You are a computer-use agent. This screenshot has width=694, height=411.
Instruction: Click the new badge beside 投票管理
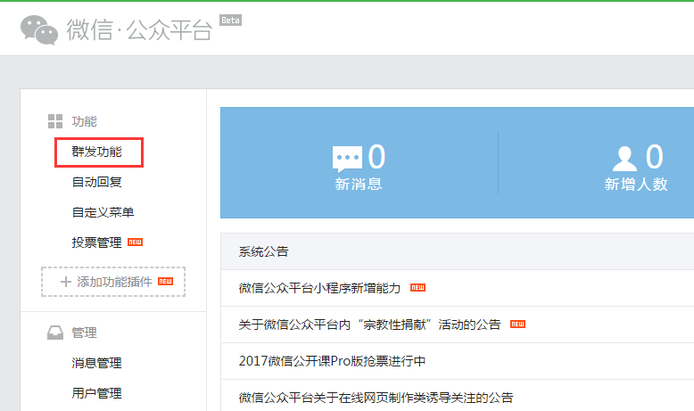pyautogui.click(x=135, y=242)
